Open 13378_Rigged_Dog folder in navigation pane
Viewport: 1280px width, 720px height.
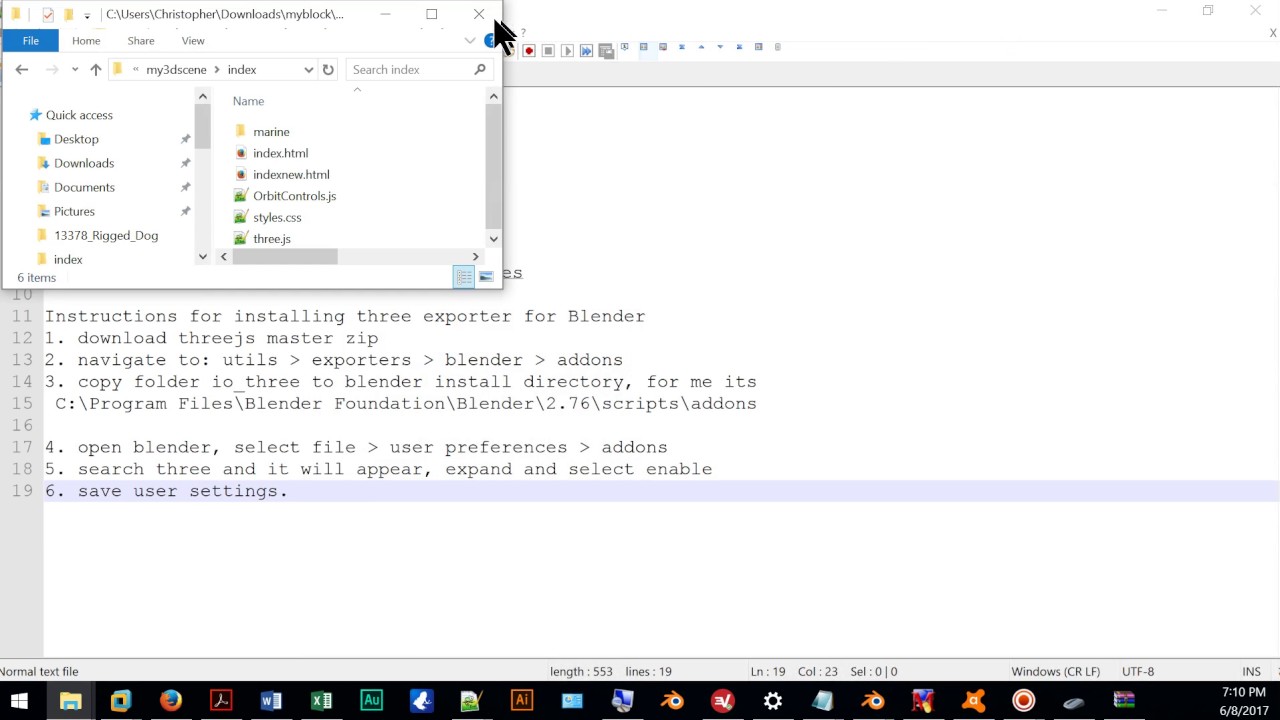click(x=106, y=235)
